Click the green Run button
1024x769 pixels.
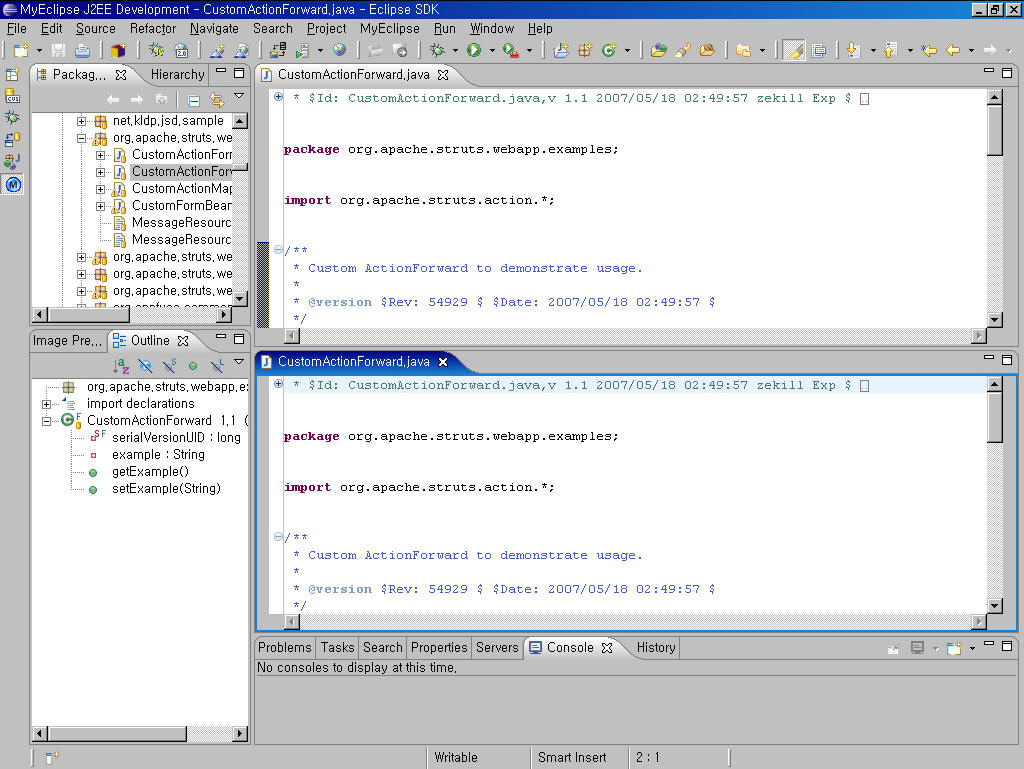(x=474, y=50)
